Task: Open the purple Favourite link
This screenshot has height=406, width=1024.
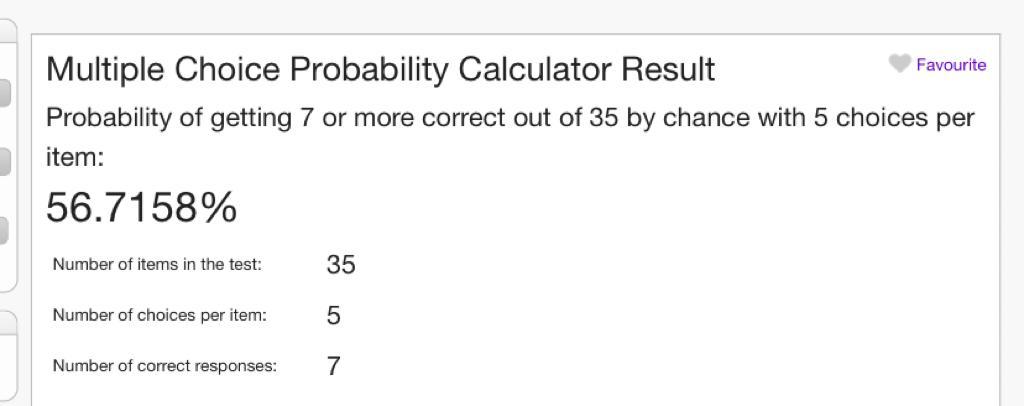Action: (951, 65)
